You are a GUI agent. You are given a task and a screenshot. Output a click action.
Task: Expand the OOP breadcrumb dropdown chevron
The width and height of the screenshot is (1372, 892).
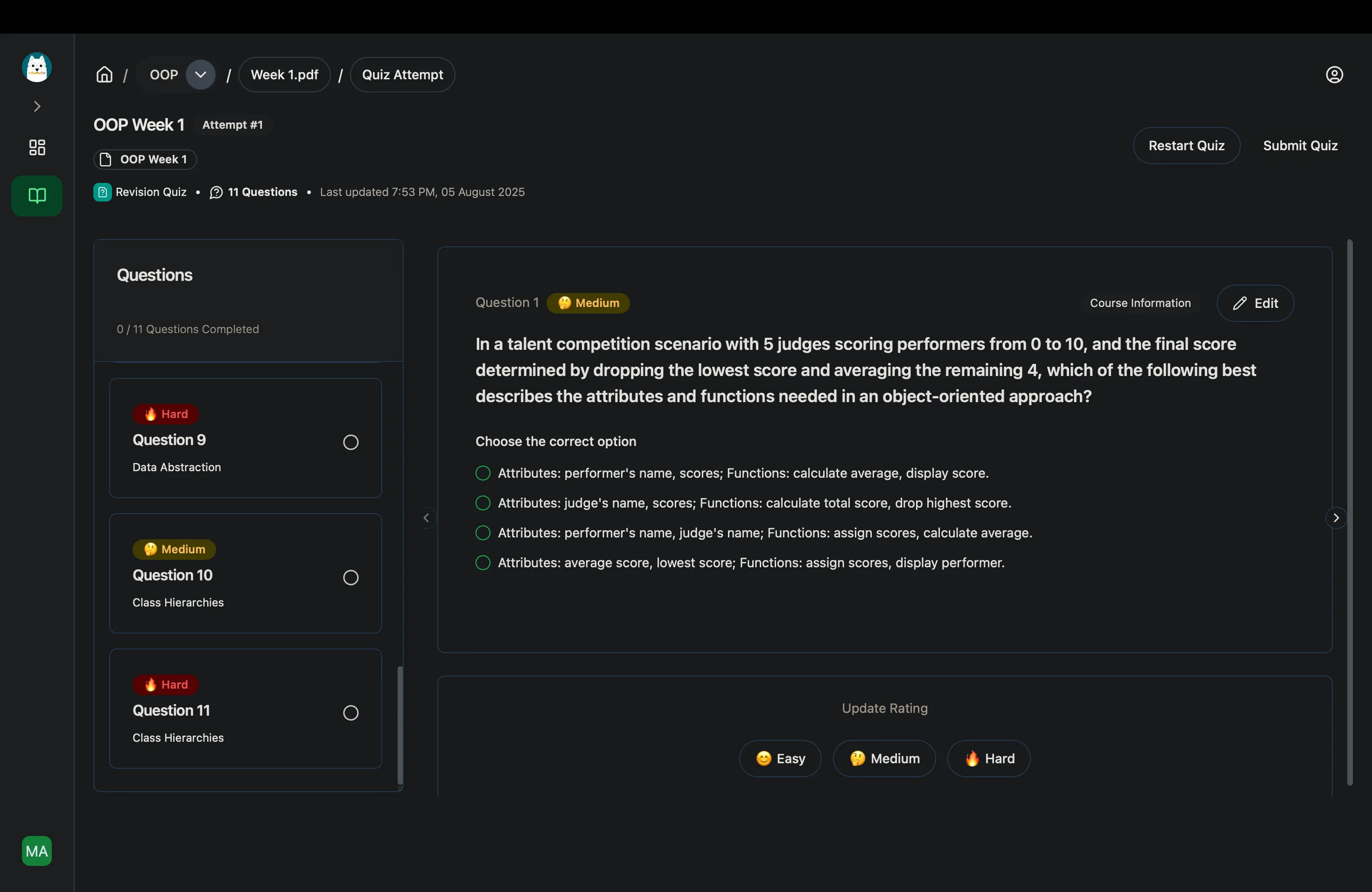[x=200, y=75]
